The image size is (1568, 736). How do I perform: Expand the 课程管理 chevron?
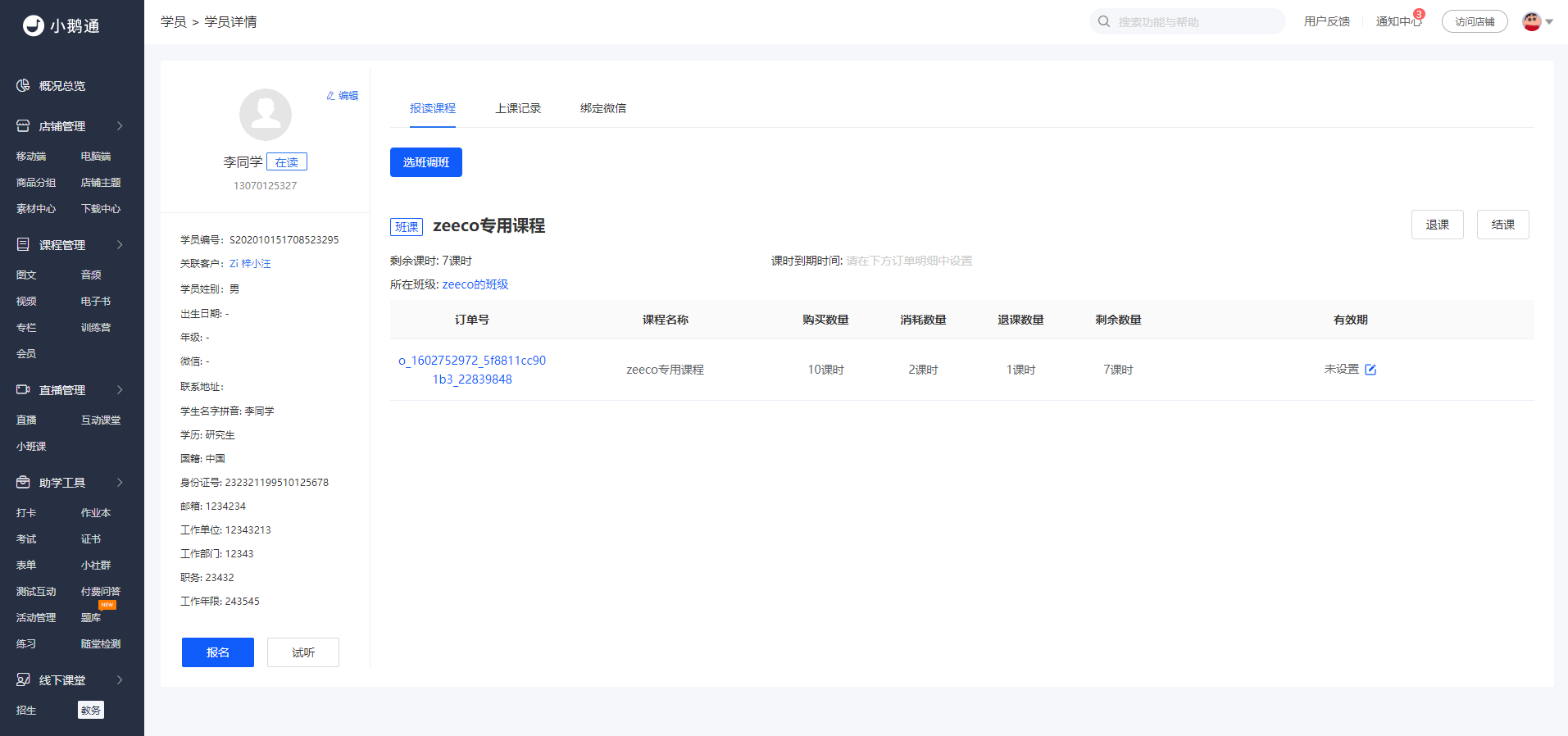click(120, 244)
